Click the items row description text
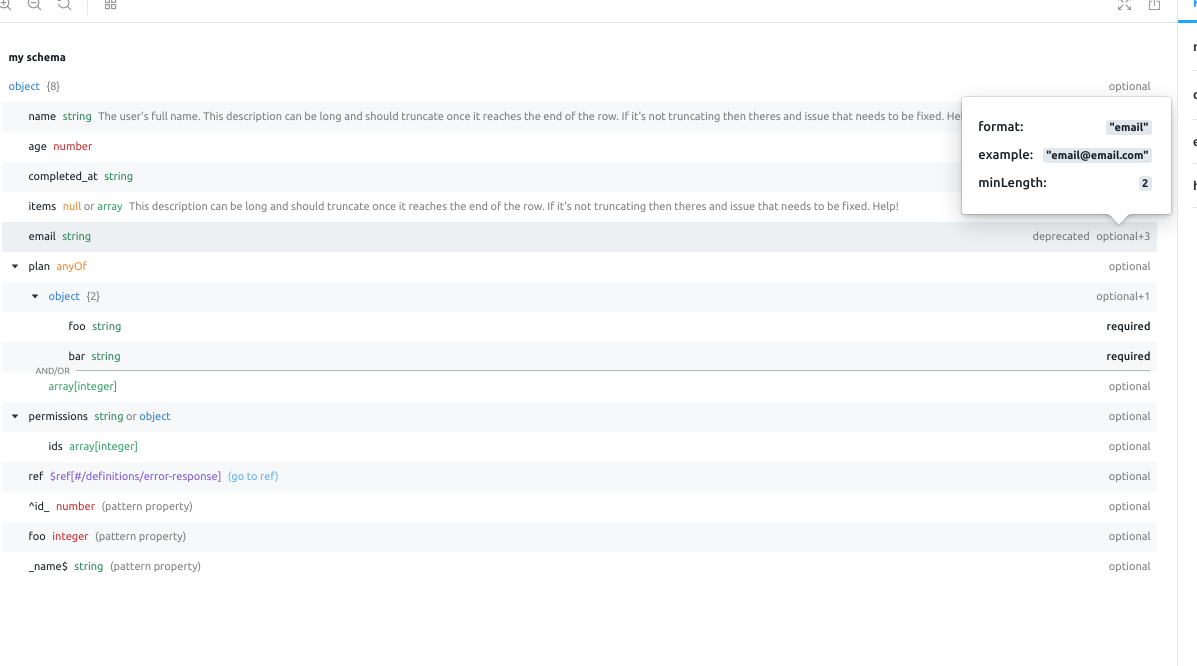The image size is (1197, 666). point(514,206)
